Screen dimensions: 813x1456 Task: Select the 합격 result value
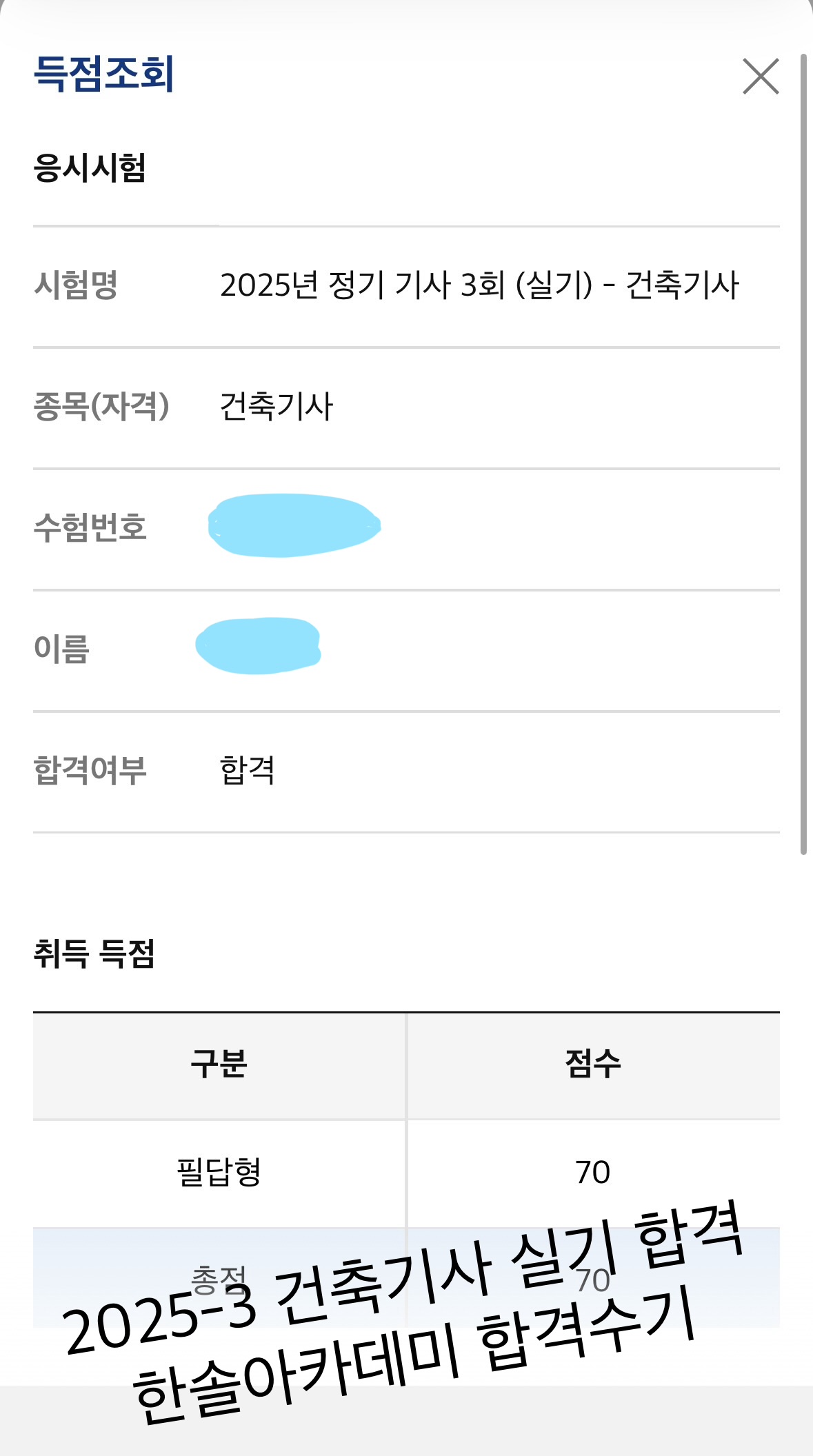click(247, 770)
